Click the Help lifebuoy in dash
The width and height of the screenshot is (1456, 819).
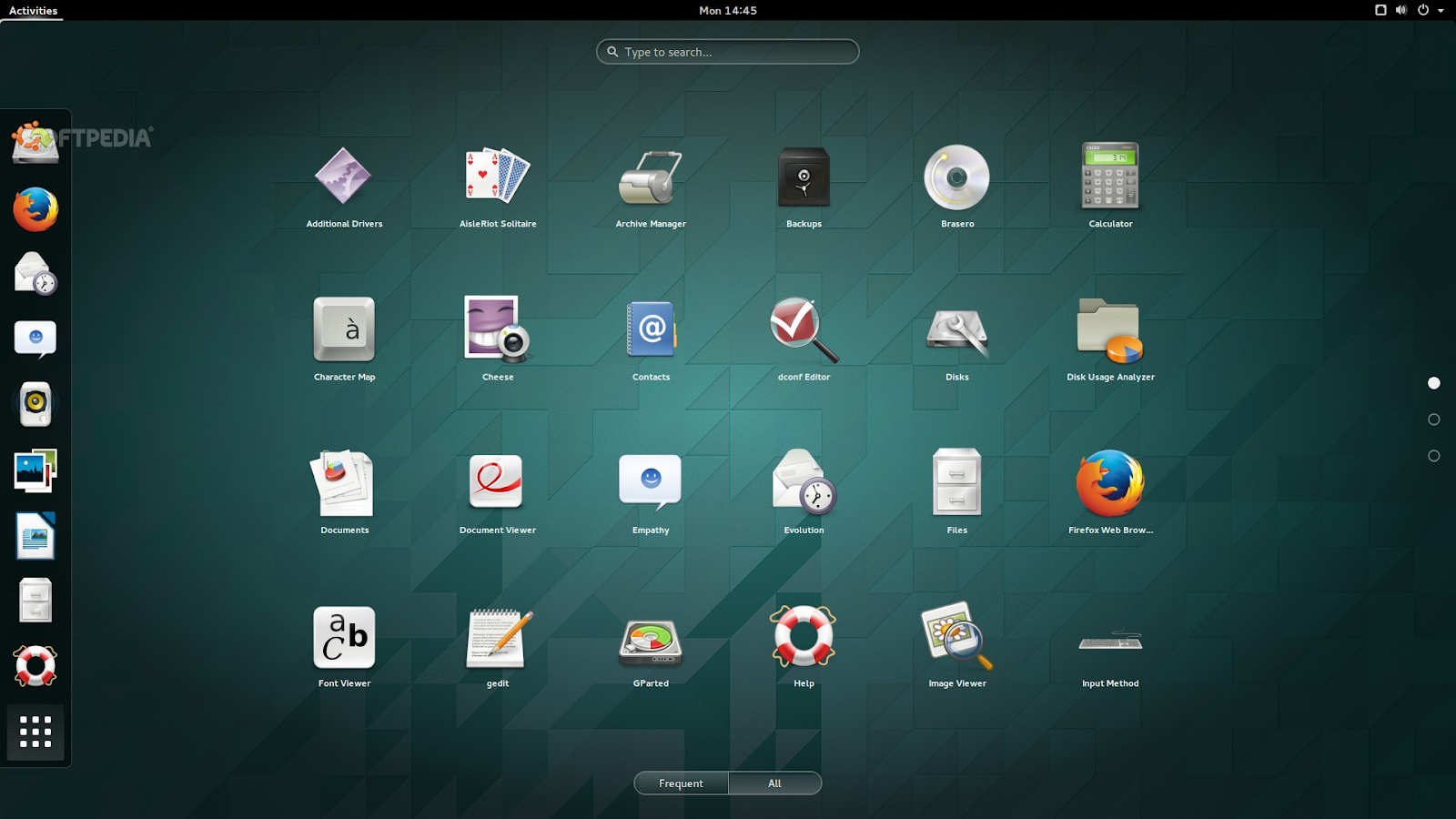pos(35,666)
